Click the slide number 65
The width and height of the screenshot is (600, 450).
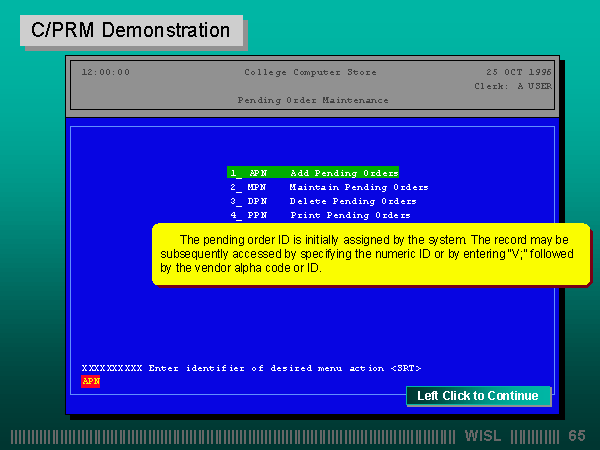pos(576,436)
